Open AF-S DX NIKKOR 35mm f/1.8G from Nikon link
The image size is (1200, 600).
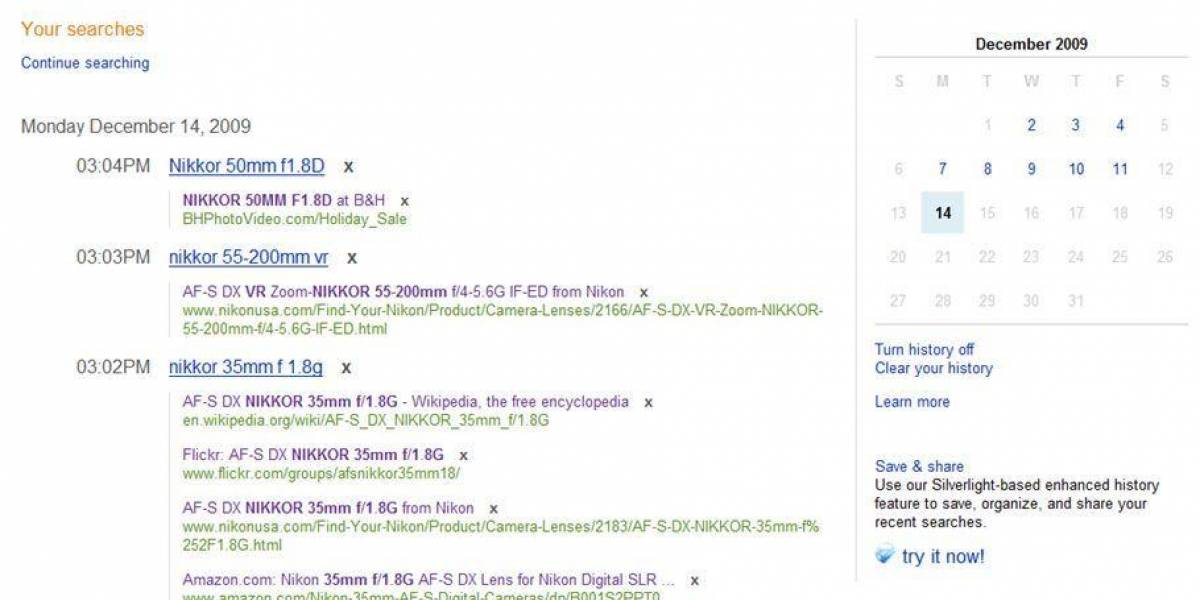(x=328, y=508)
